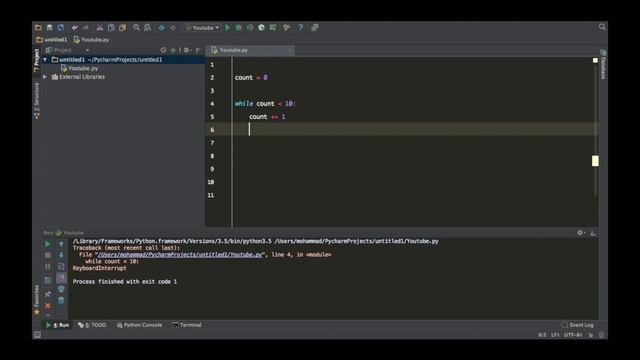The width and height of the screenshot is (640, 360).
Task: Click the Paste icon in the toolbar
Action: [122, 28]
